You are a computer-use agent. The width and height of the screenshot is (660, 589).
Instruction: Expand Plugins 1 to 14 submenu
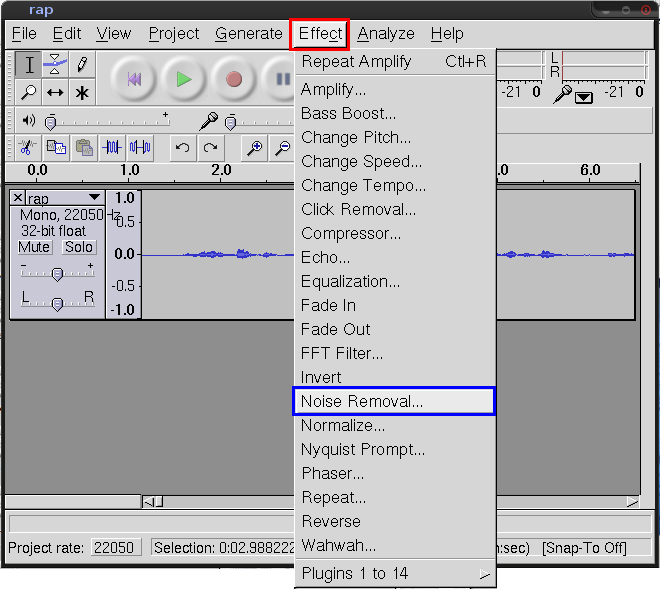(x=394, y=573)
